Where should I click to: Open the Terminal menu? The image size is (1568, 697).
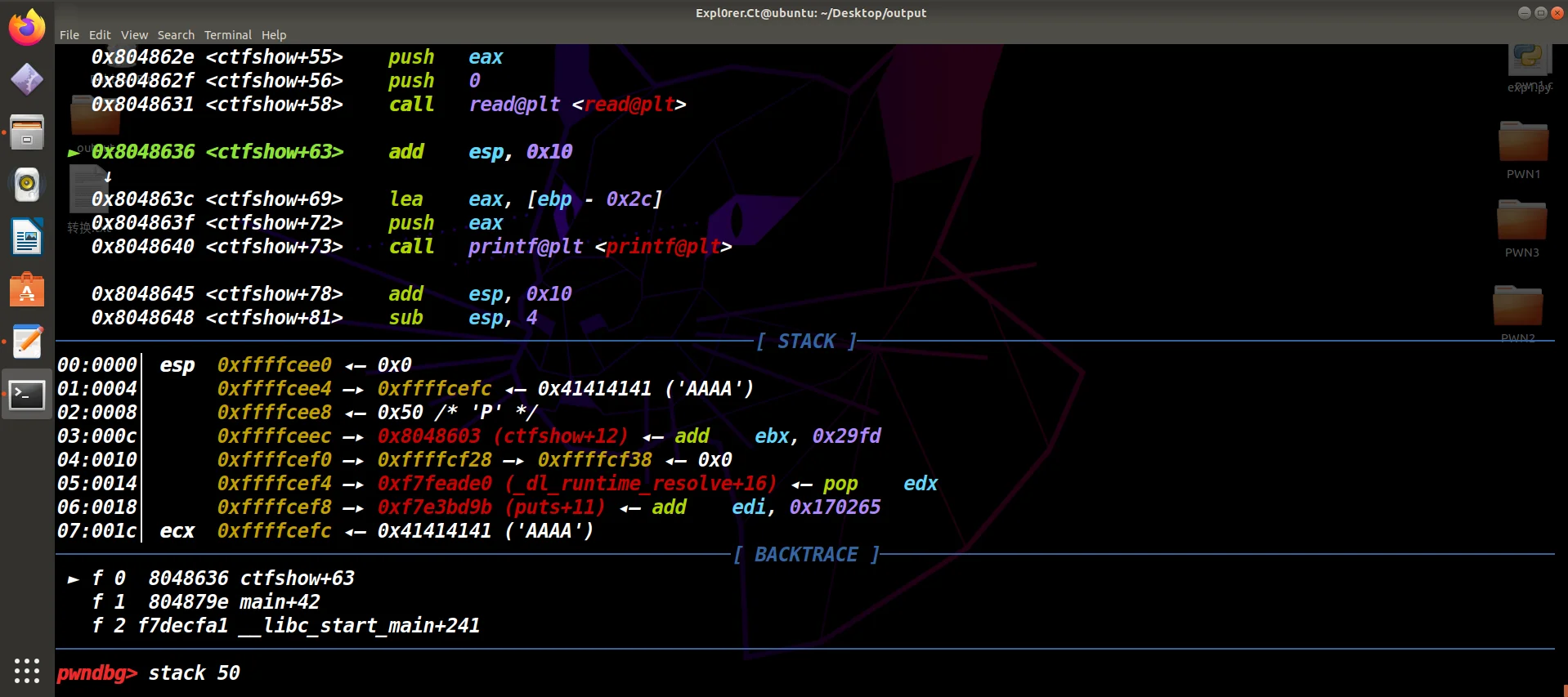click(x=227, y=35)
